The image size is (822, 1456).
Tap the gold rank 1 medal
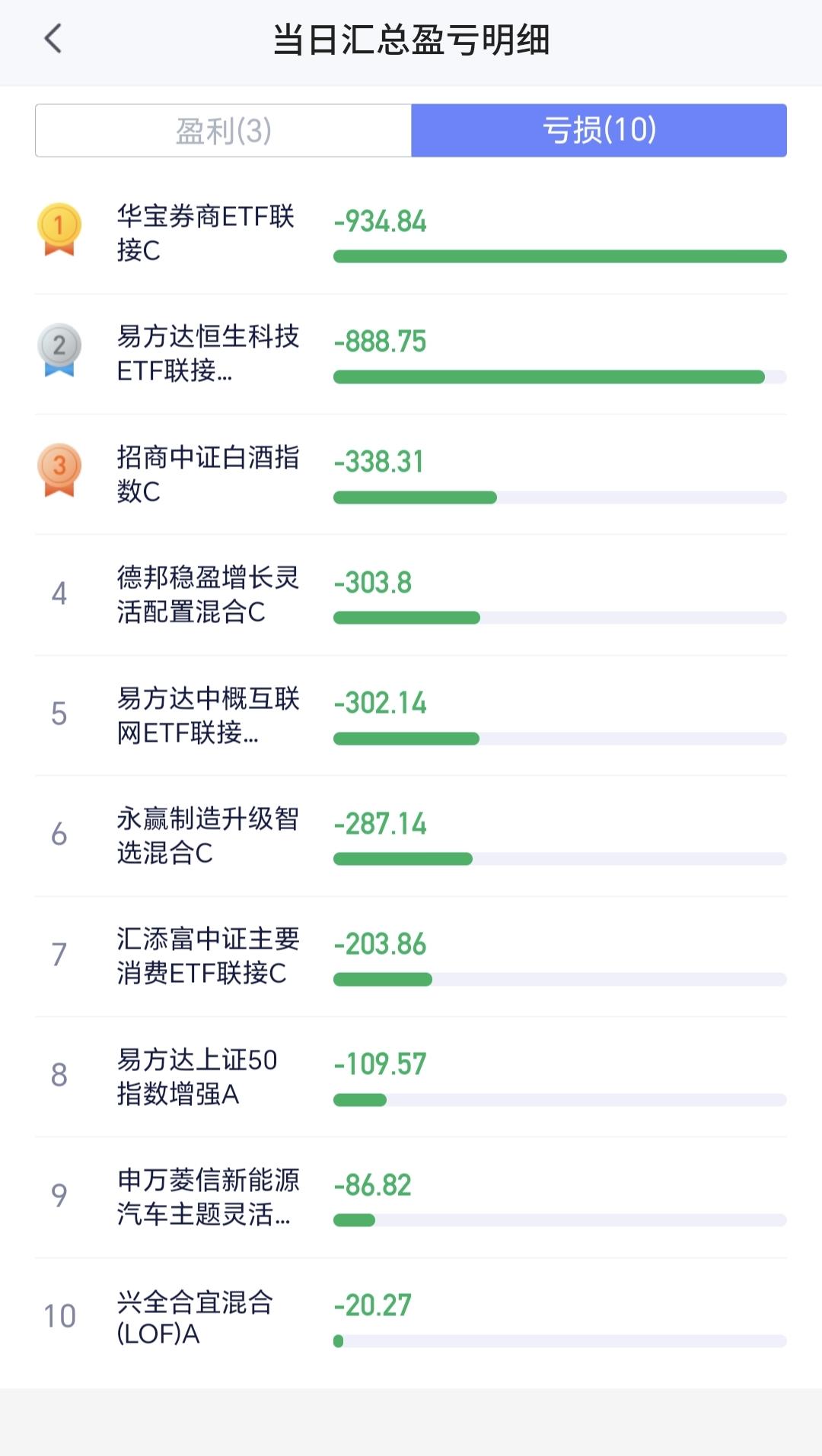[59, 229]
